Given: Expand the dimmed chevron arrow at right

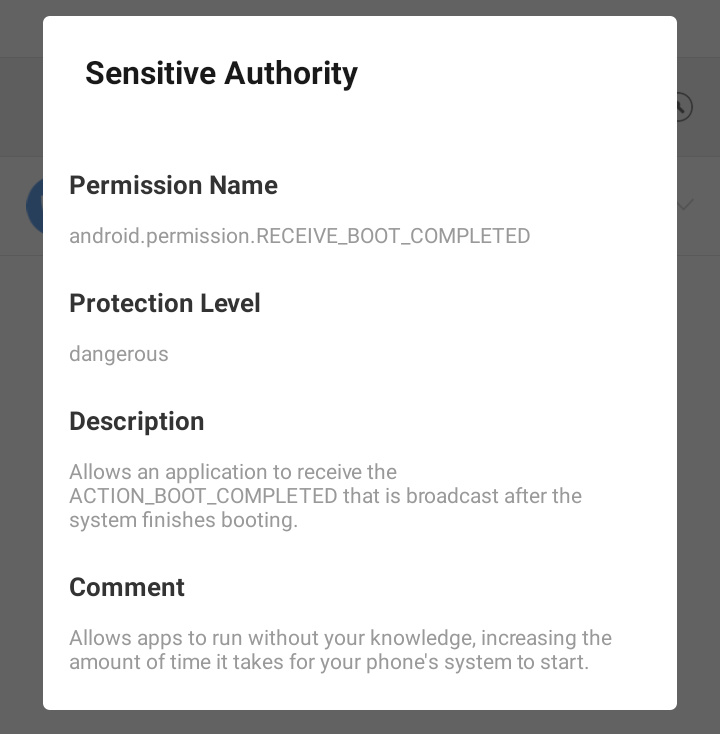Looking at the screenshot, I should 685,204.
